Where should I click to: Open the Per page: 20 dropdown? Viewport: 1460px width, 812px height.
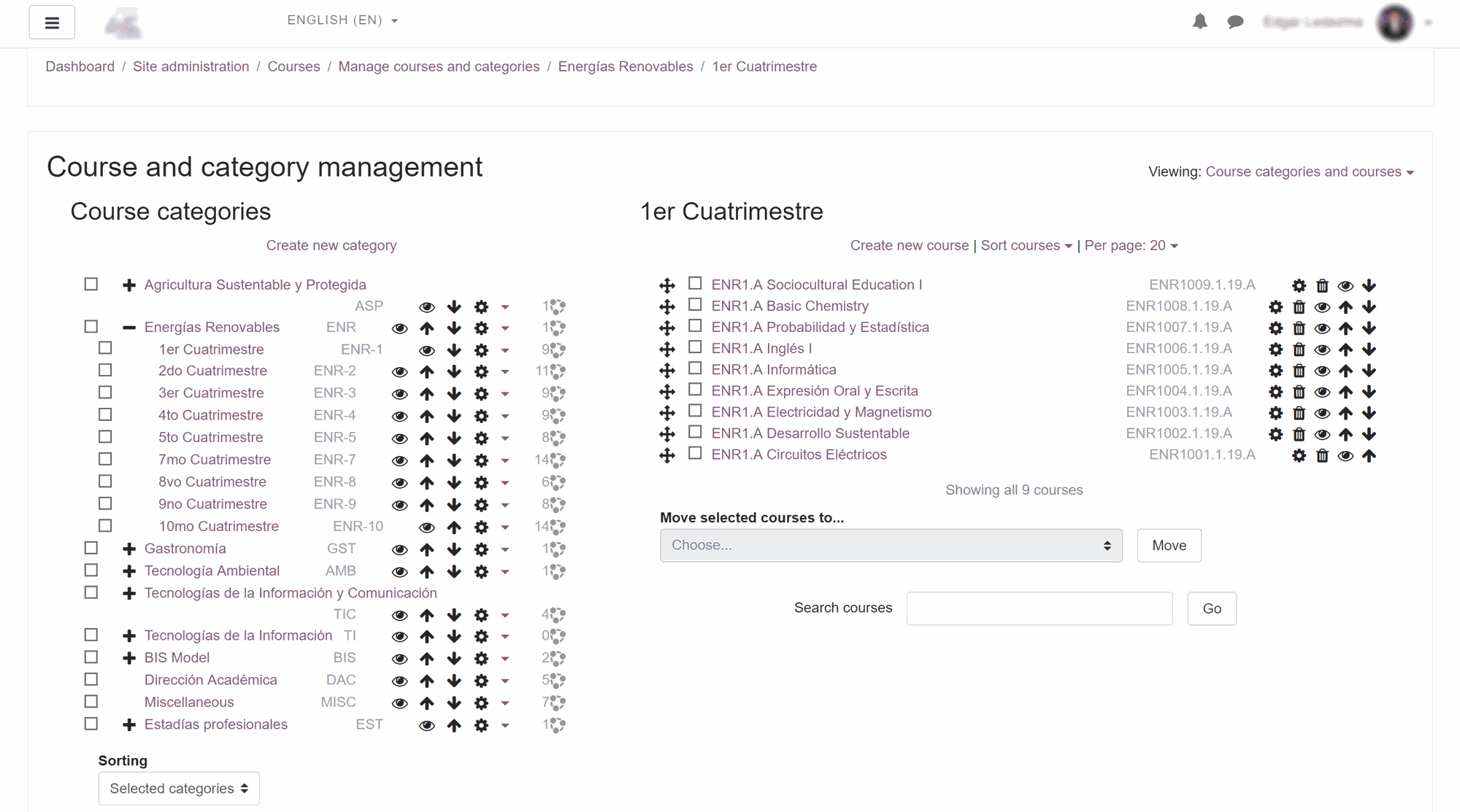point(1131,246)
